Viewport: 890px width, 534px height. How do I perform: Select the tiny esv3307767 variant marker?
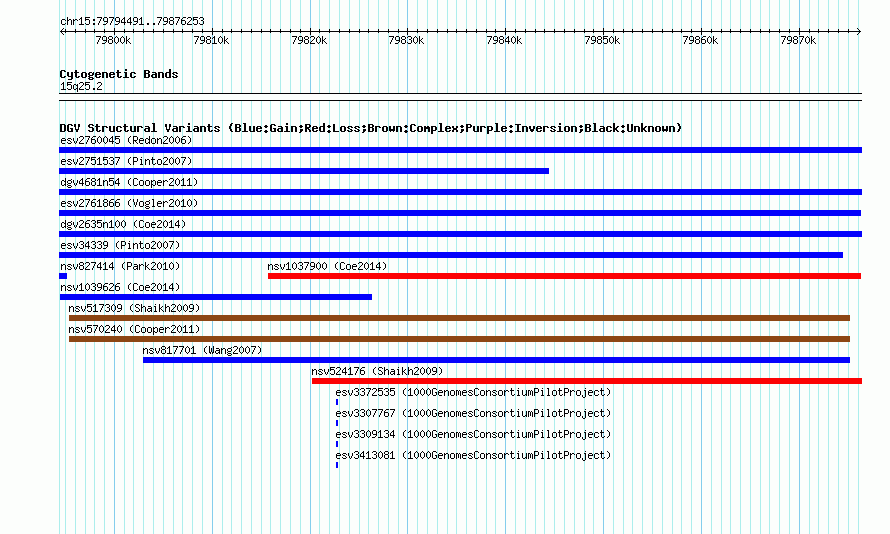[337, 423]
